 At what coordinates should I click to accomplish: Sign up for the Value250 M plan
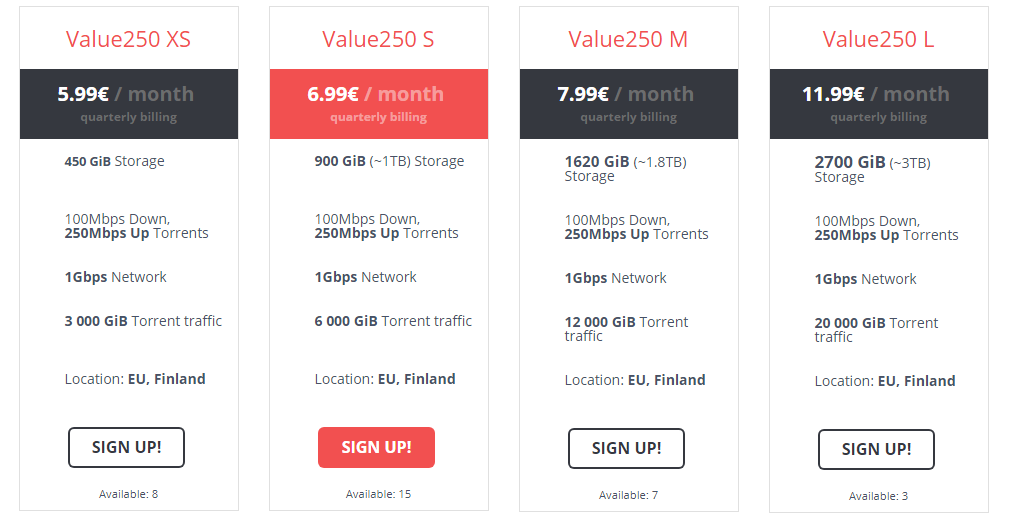coord(626,448)
